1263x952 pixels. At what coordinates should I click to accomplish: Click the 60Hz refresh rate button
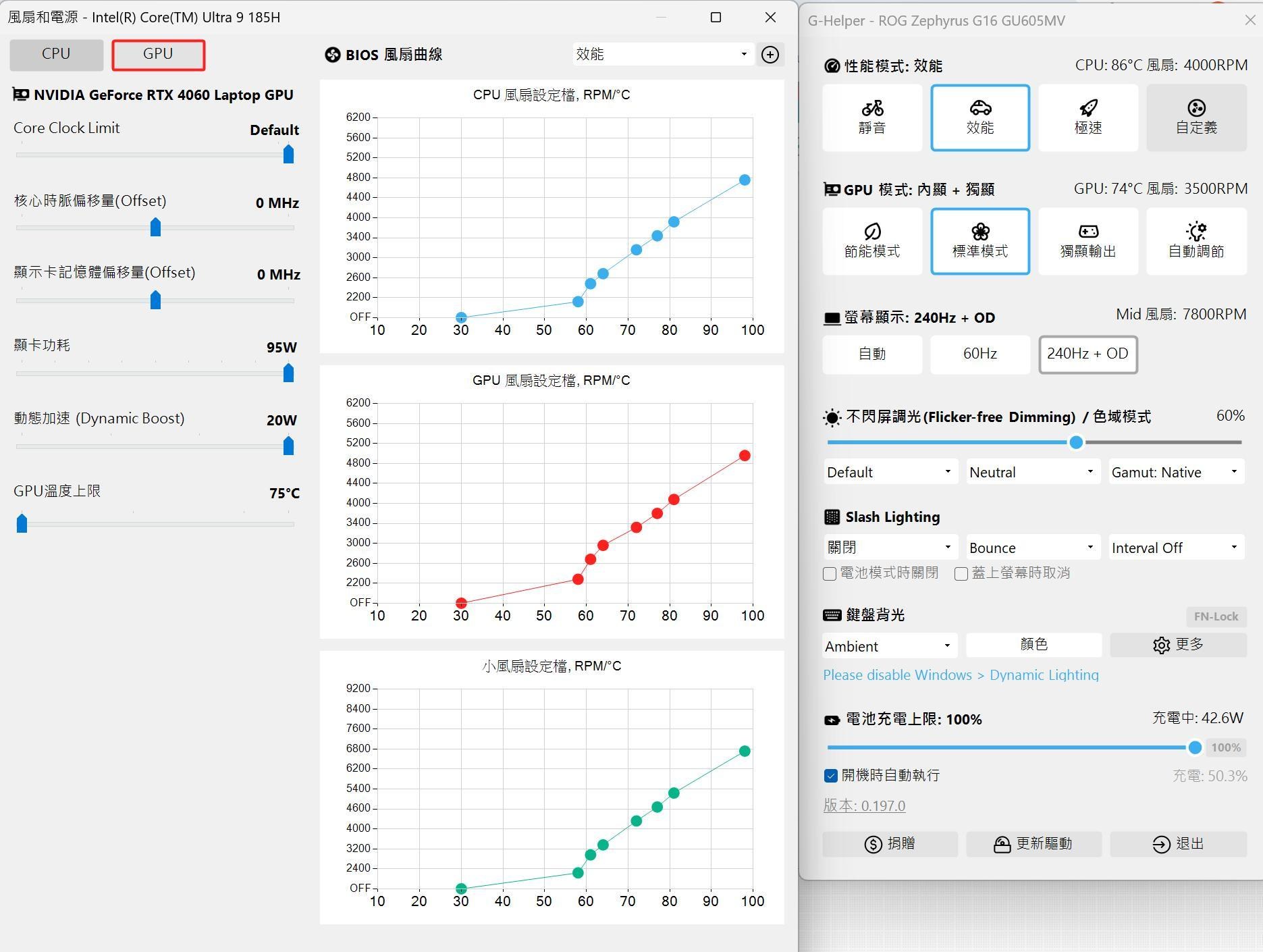pos(979,354)
